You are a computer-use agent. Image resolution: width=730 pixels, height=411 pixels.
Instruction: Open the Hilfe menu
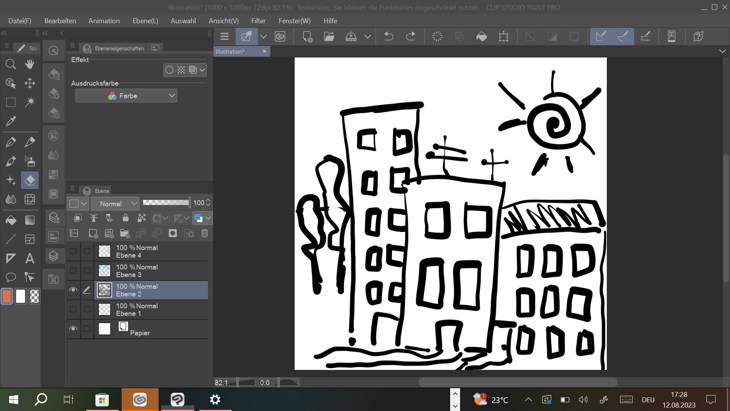pyautogui.click(x=331, y=21)
